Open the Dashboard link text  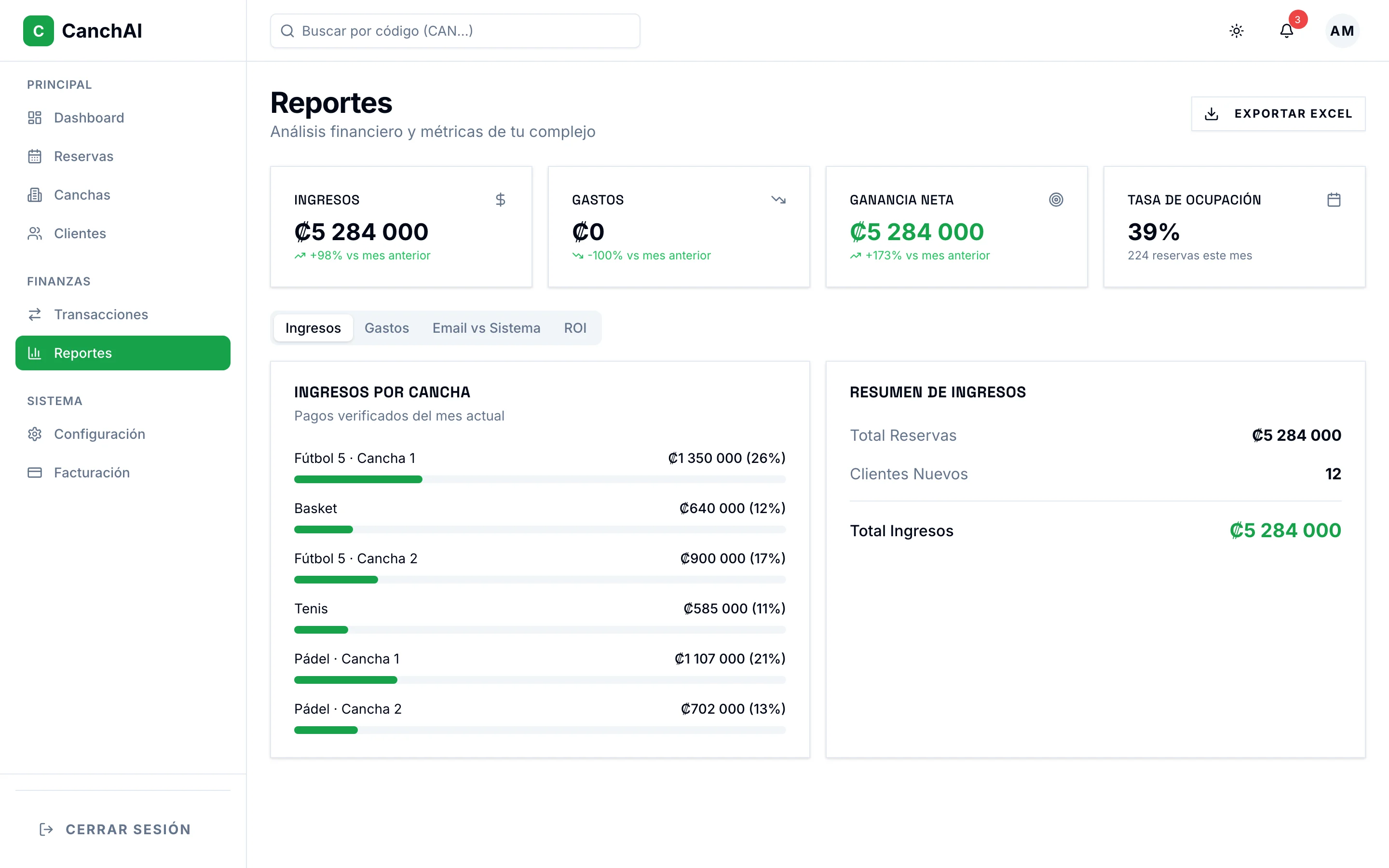pyautogui.click(x=89, y=118)
